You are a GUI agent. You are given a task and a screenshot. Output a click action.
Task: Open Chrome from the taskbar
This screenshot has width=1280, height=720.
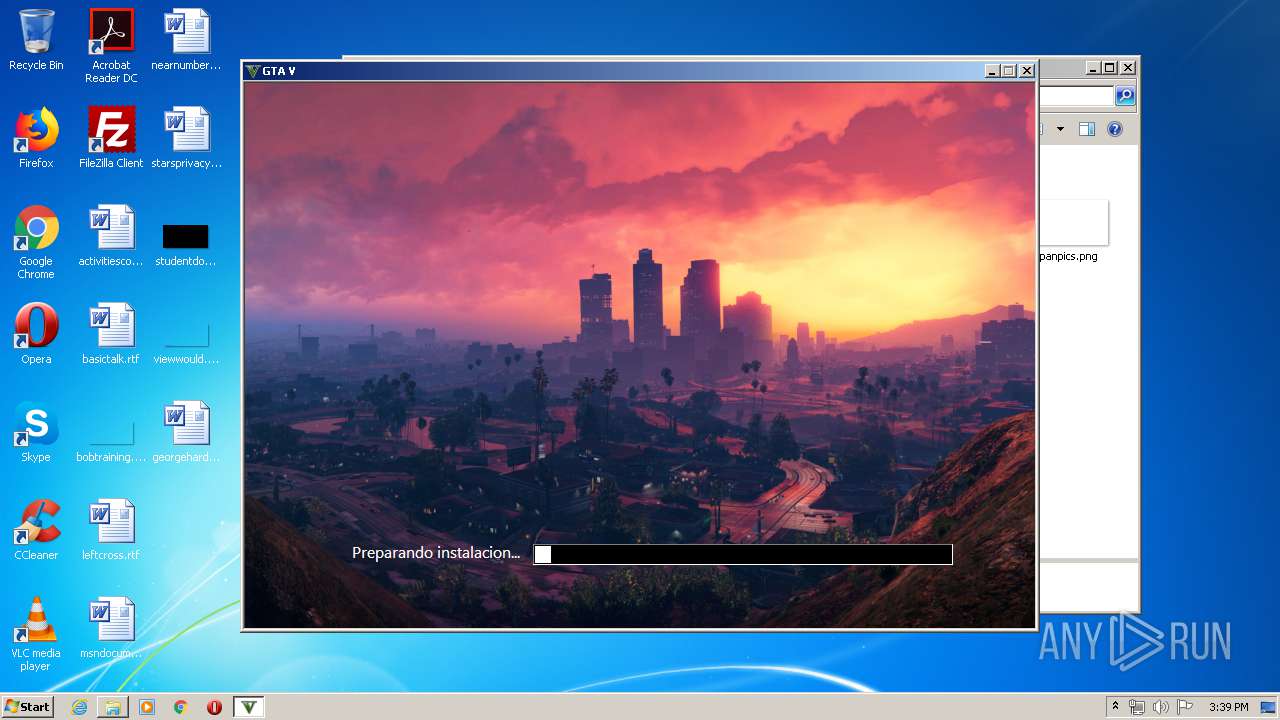click(181, 707)
